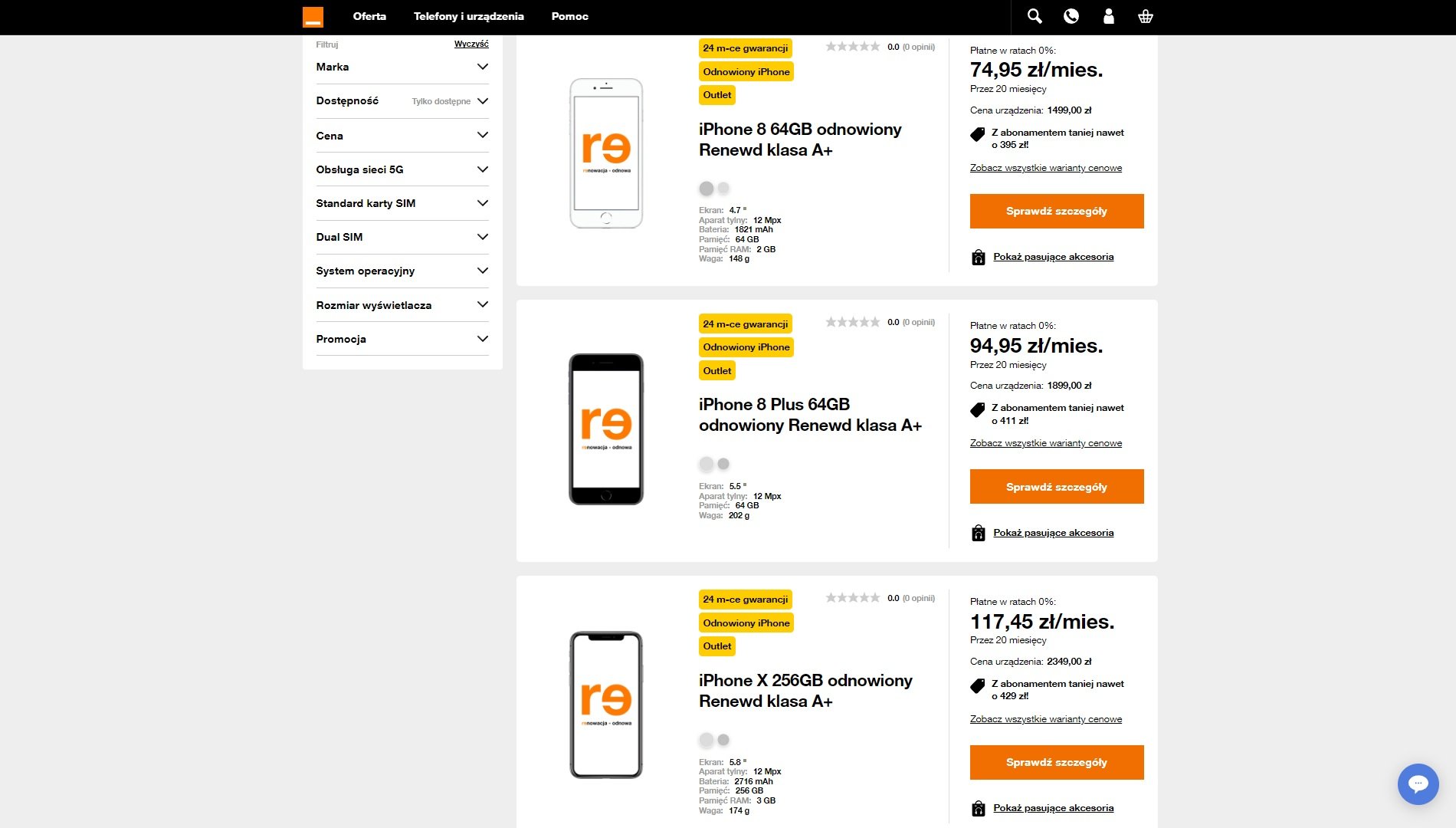Click Outlet badge on iPhone 8 64GB
The image size is (1456, 828).
717,95
